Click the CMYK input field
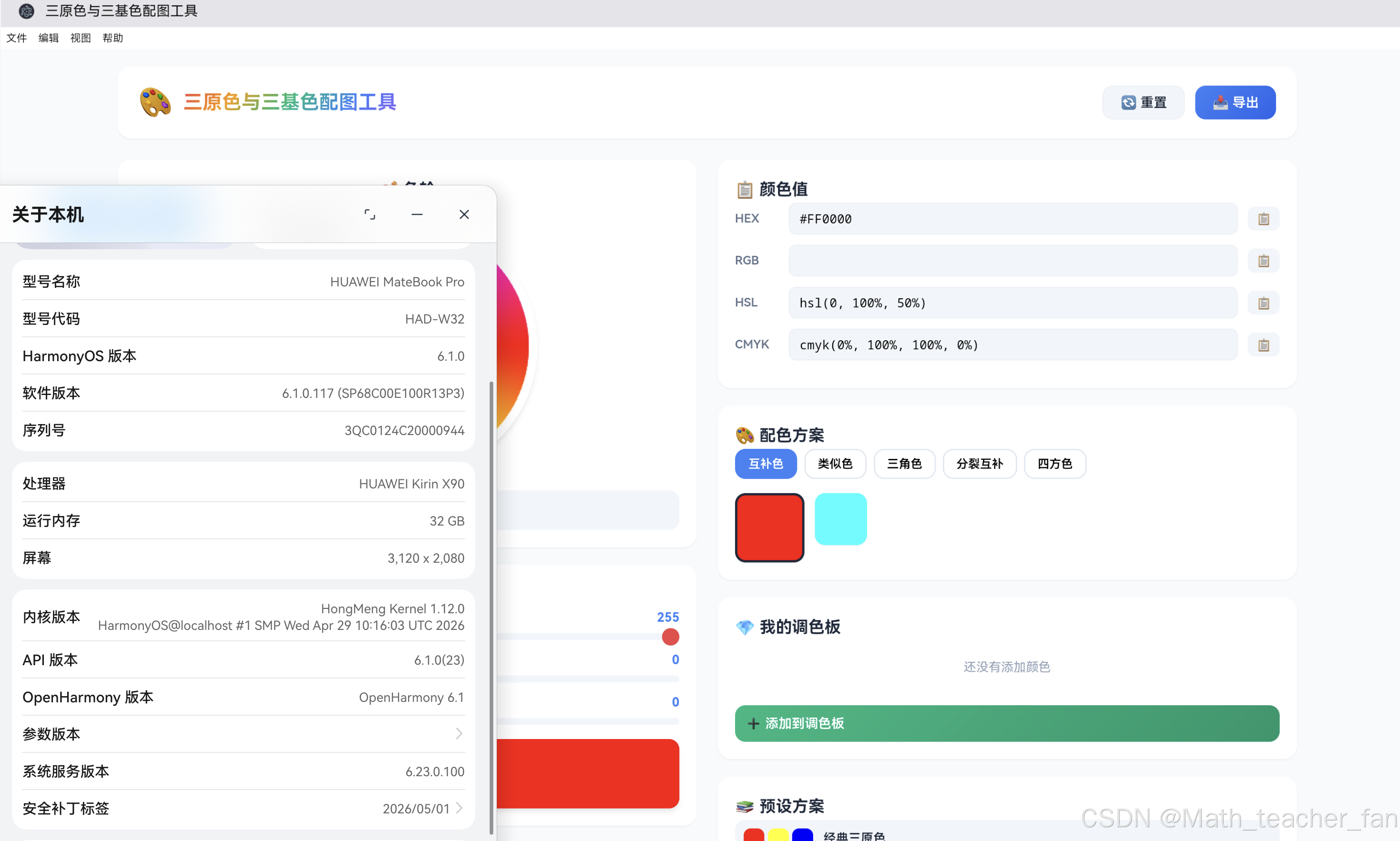This screenshot has width=1400, height=841. [1013, 345]
